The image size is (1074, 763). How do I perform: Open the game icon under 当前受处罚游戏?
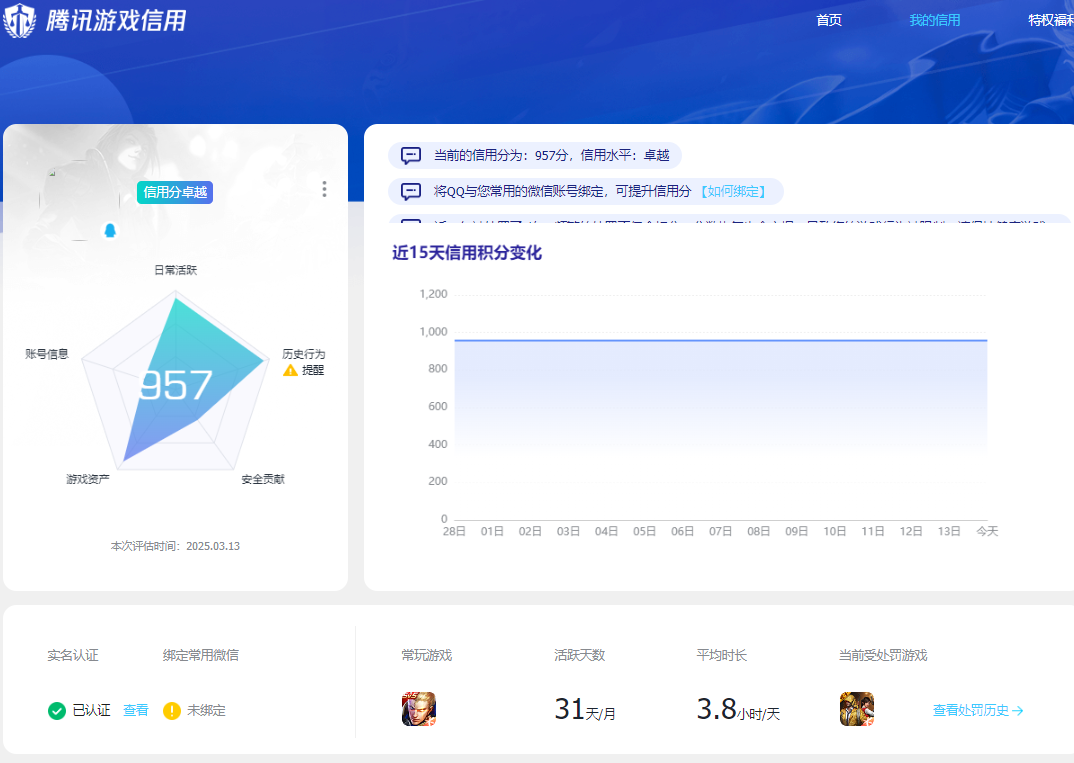tap(857, 709)
